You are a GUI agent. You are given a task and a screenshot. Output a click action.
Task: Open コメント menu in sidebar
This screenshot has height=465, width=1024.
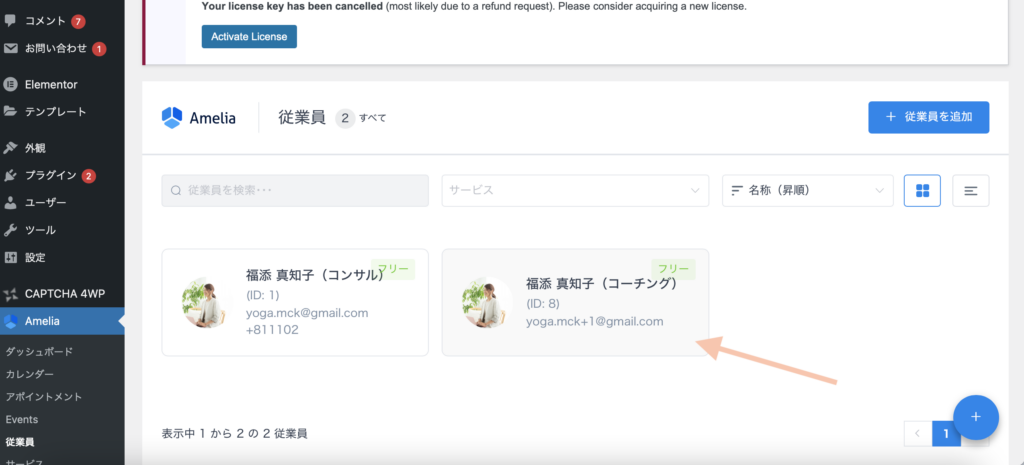coord(45,21)
